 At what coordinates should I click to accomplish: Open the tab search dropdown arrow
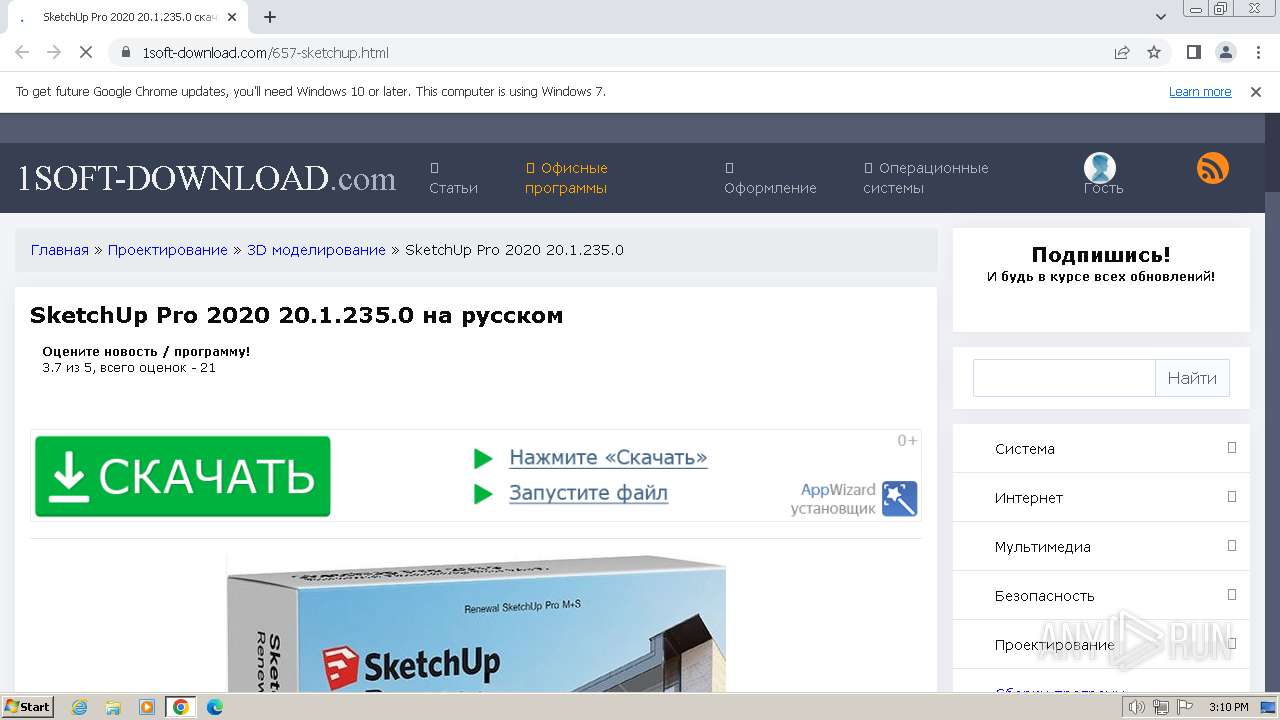coord(1161,17)
